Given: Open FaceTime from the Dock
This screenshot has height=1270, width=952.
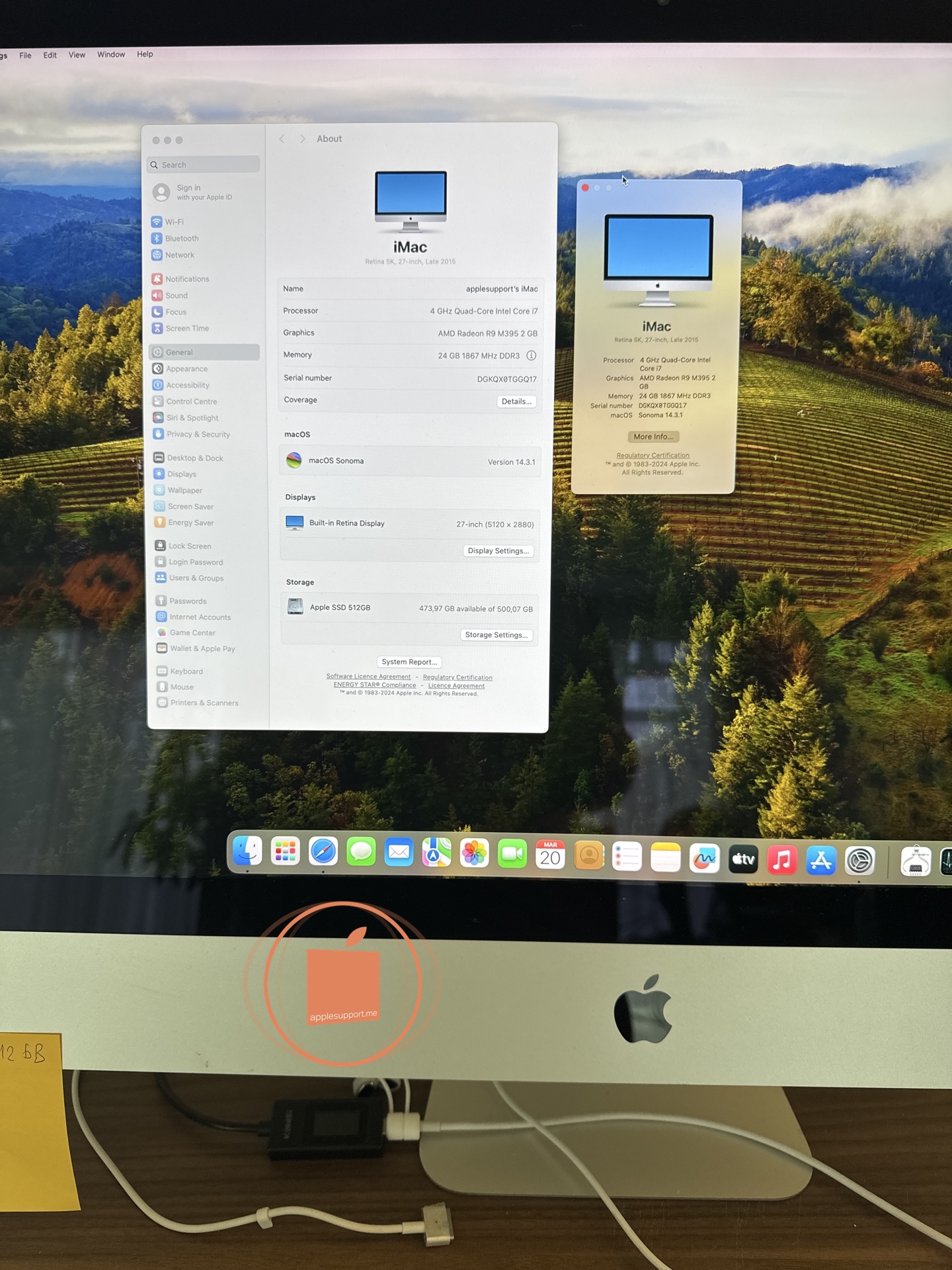Looking at the screenshot, I should [x=512, y=855].
